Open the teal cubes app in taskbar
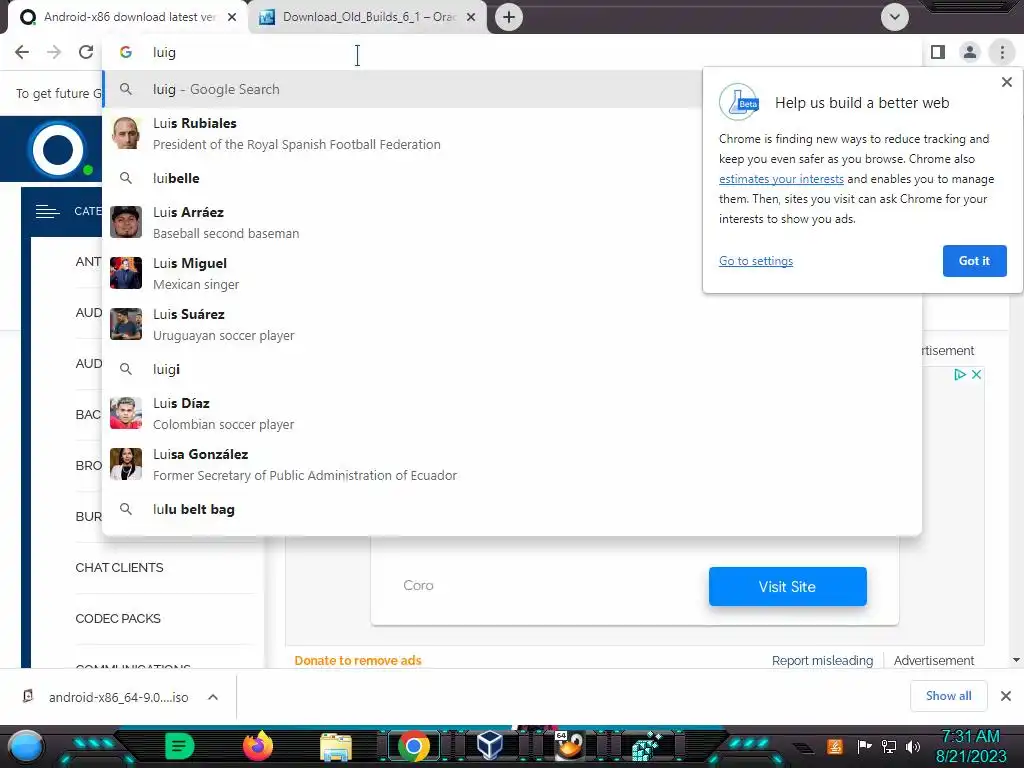The height and width of the screenshot is (768, 1024). pyautogui.click(x=647, y=747)
